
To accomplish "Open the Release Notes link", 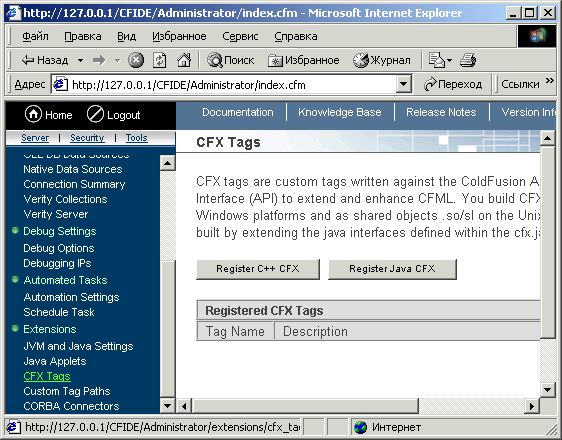I will (441, 112).
